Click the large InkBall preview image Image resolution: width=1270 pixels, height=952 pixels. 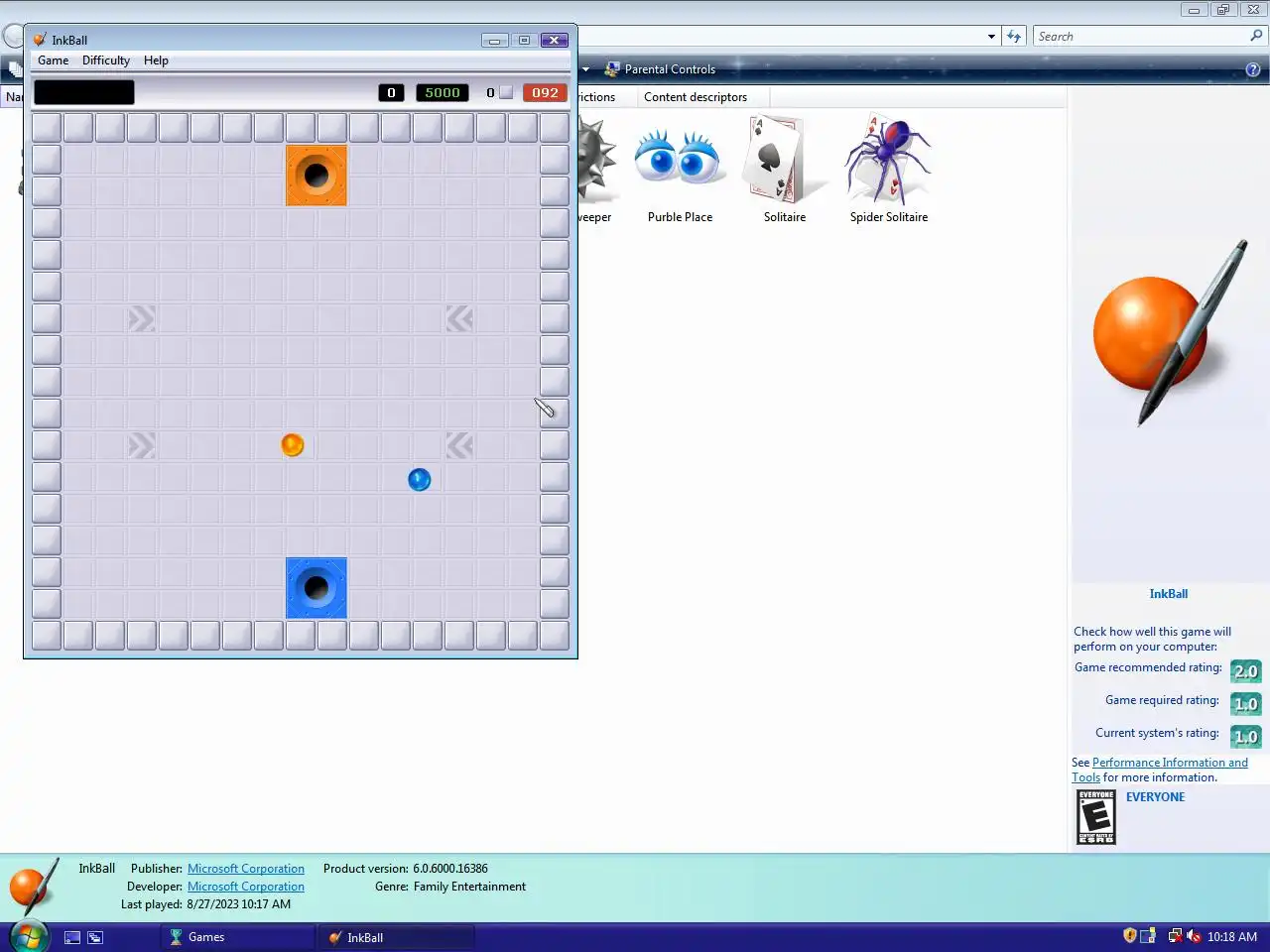[1169, 333]
